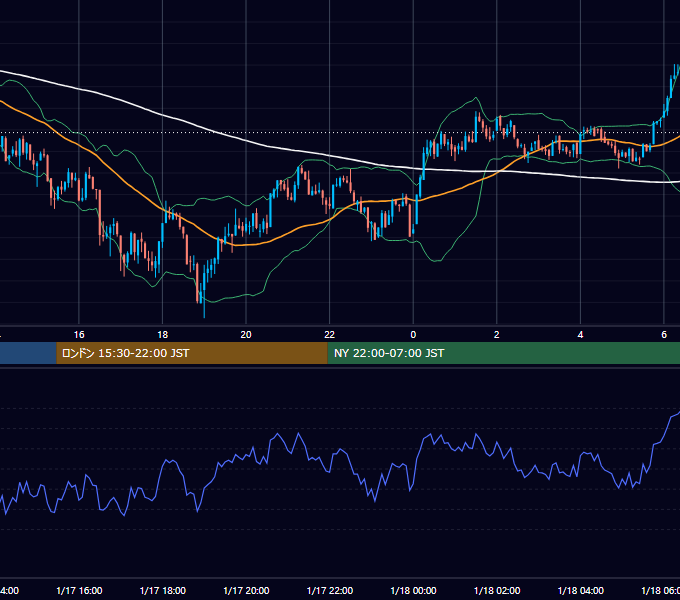Click the ロンドン 15:30-22:00 JST session bar
This screenshot has width=680, height=600.
192,353
